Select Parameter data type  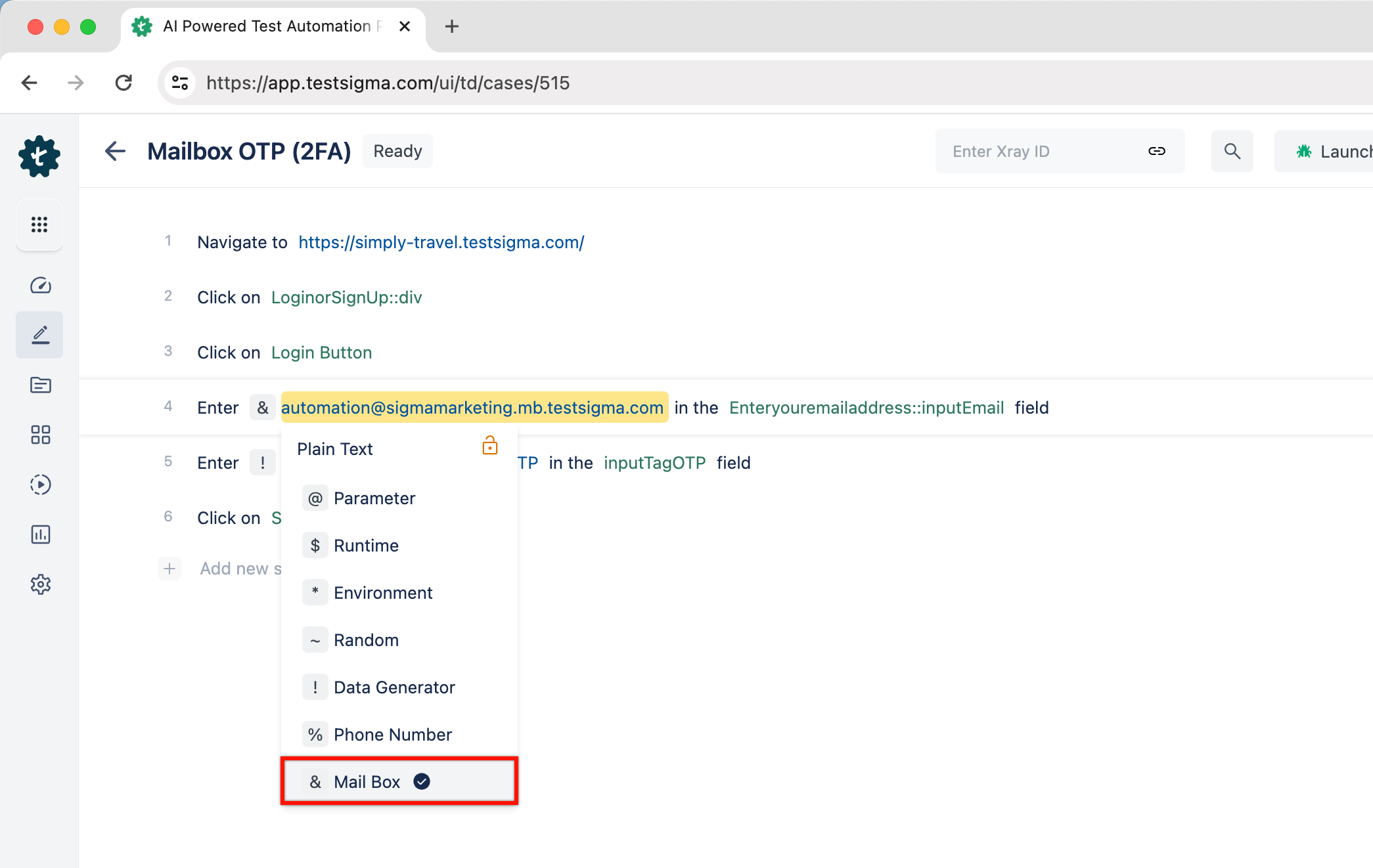pos(399,498)
